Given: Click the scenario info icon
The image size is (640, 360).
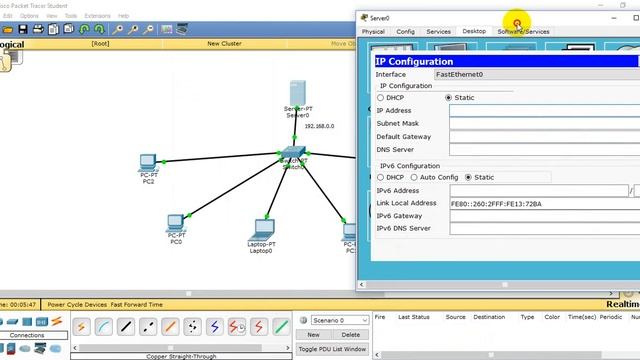Looking at the screenshot, I should [x=303, y=320].
